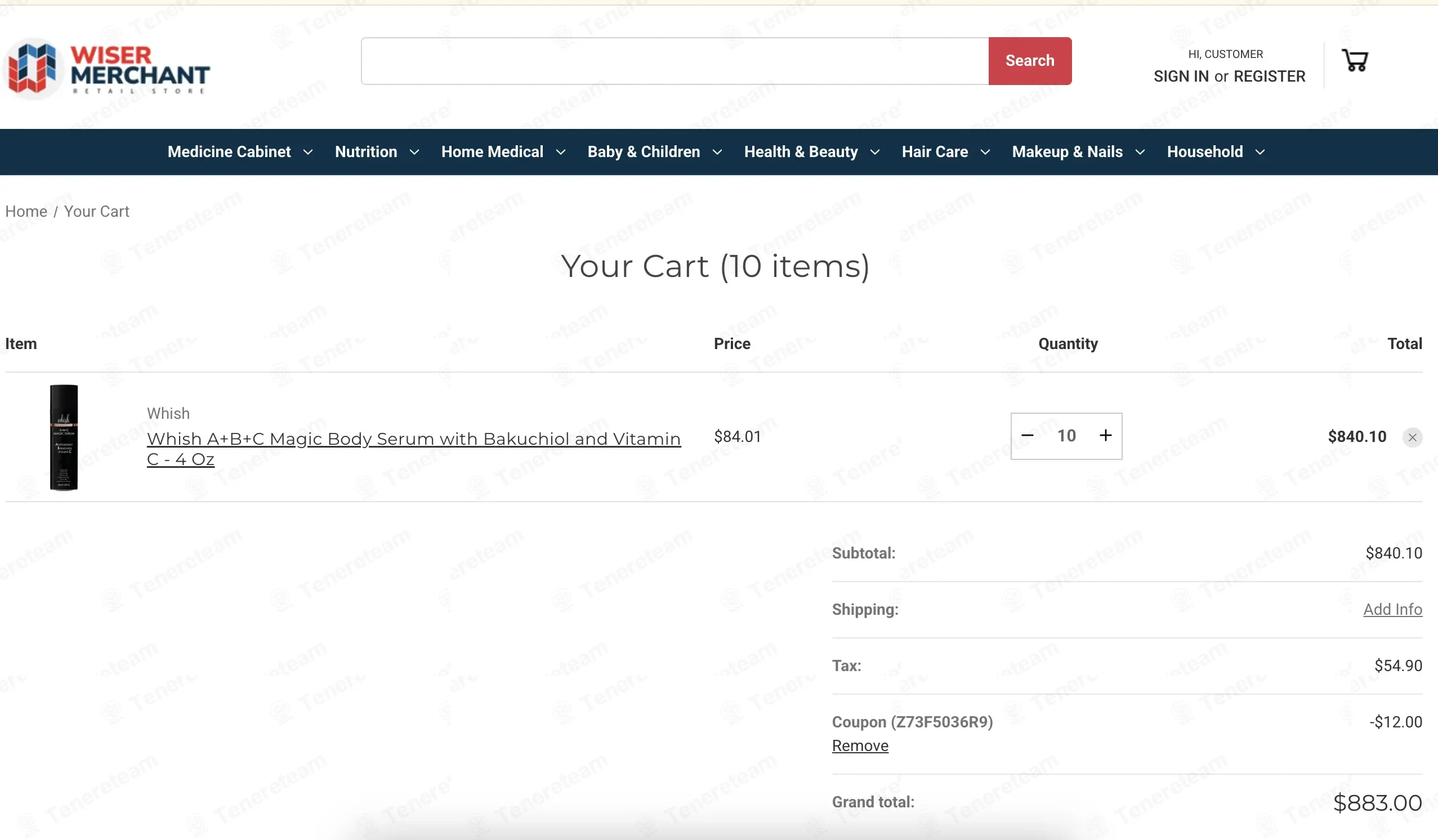Screen dimensions: 1438x840
Task: Expand Health & Beauty menu chevron
Action: (x=875, y=152)
